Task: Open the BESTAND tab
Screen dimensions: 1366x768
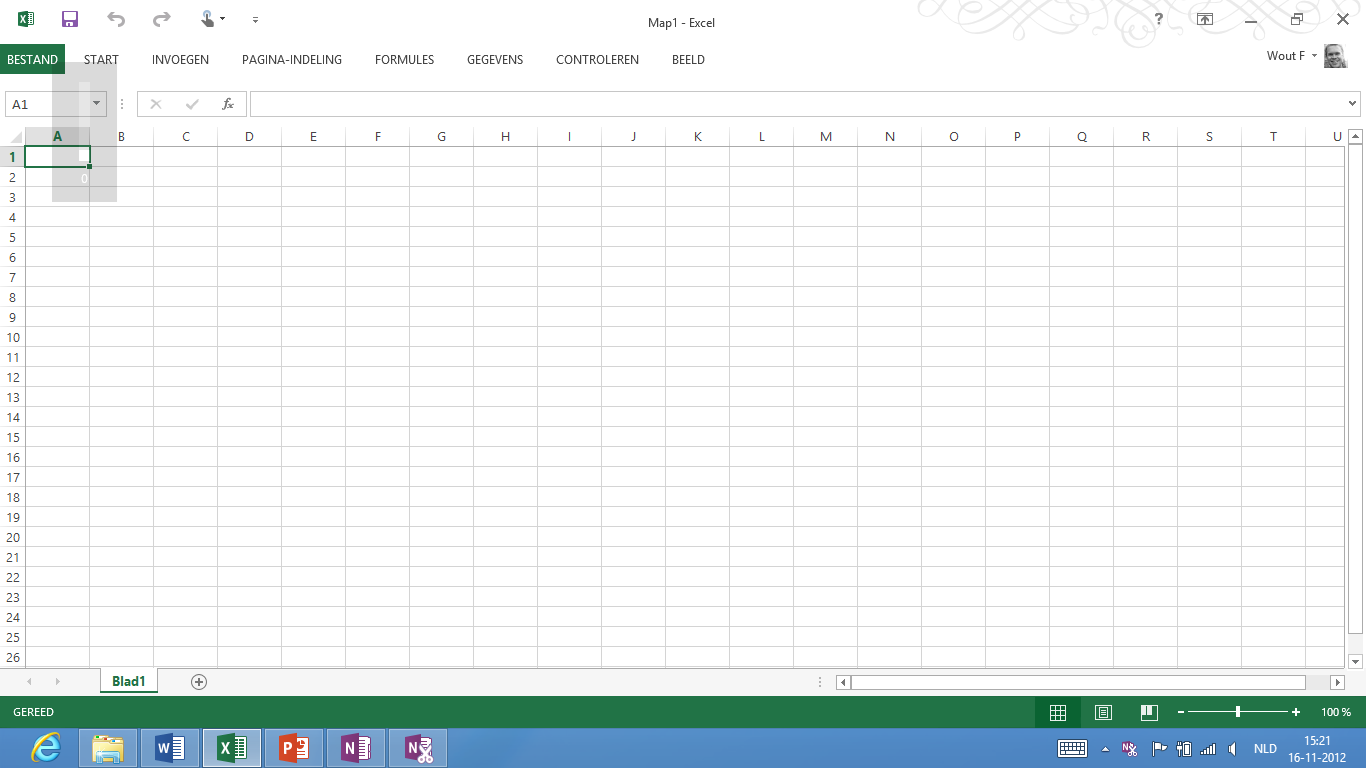Action: pos(32,60)
